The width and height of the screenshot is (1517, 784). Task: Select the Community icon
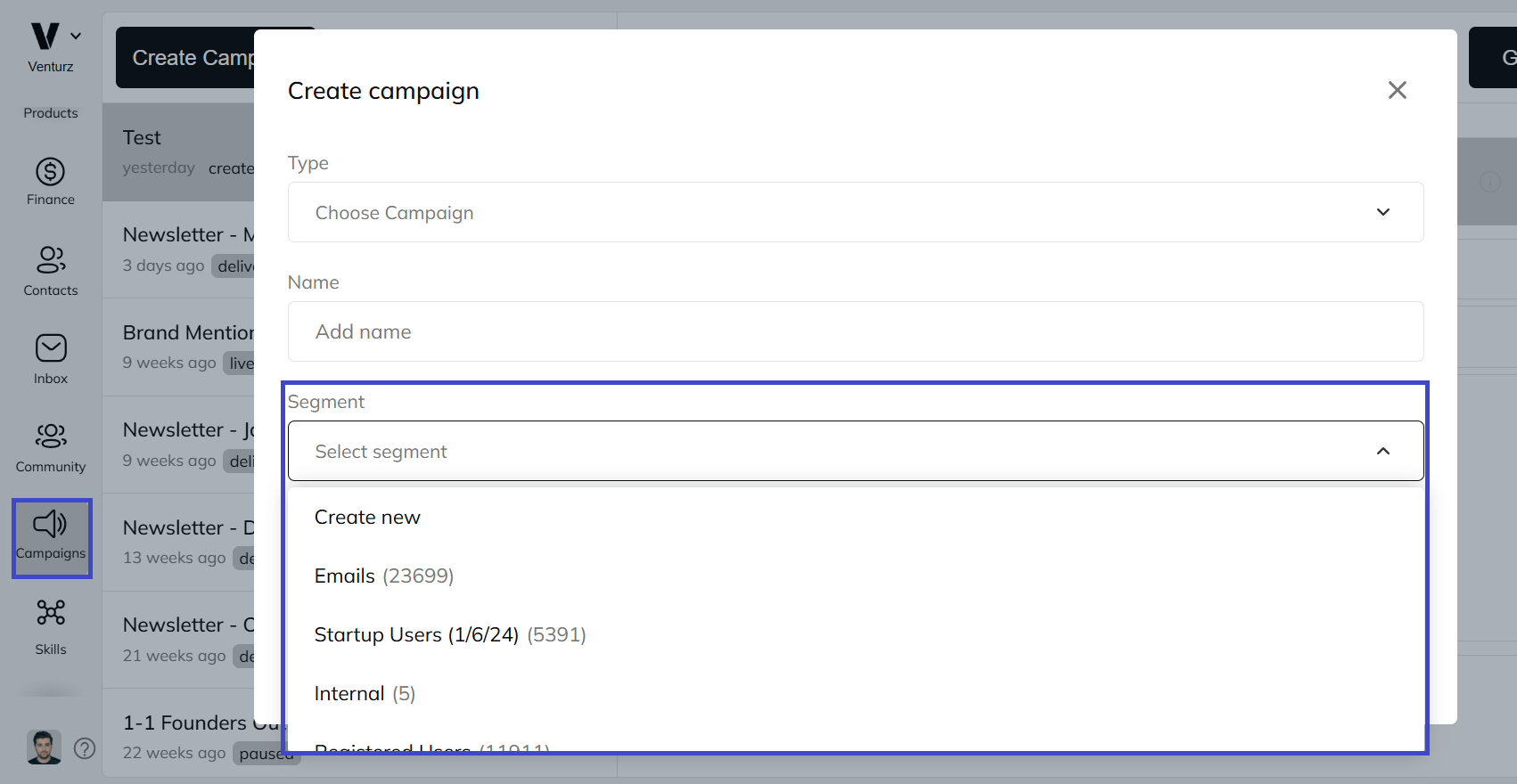(x=50, y=445)
